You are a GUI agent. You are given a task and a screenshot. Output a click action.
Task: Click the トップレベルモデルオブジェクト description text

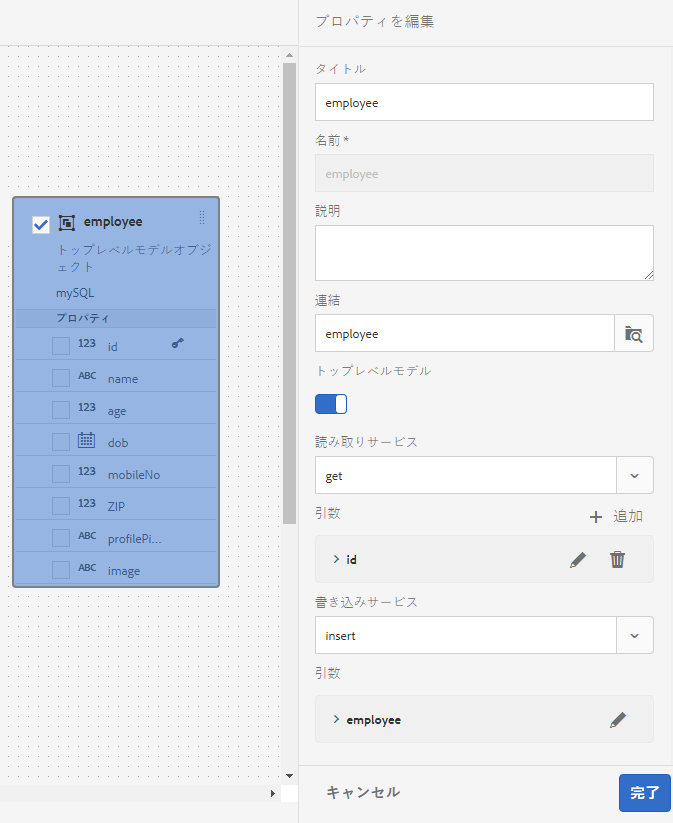pos(134,258)
